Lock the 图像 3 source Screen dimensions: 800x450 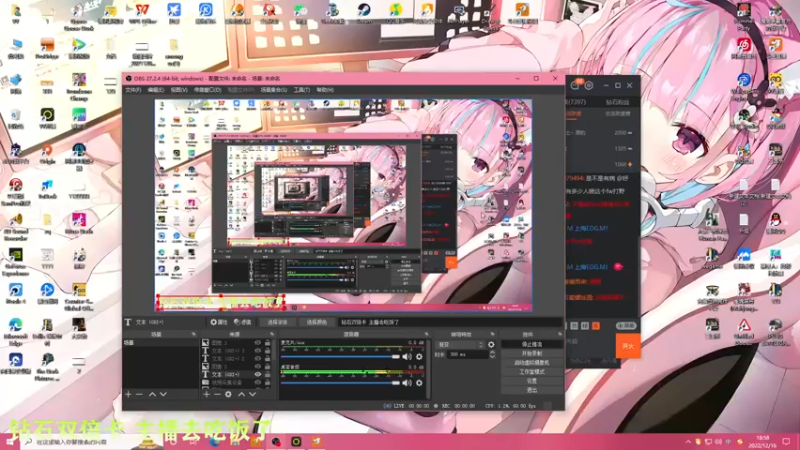(x=267, y=343)
